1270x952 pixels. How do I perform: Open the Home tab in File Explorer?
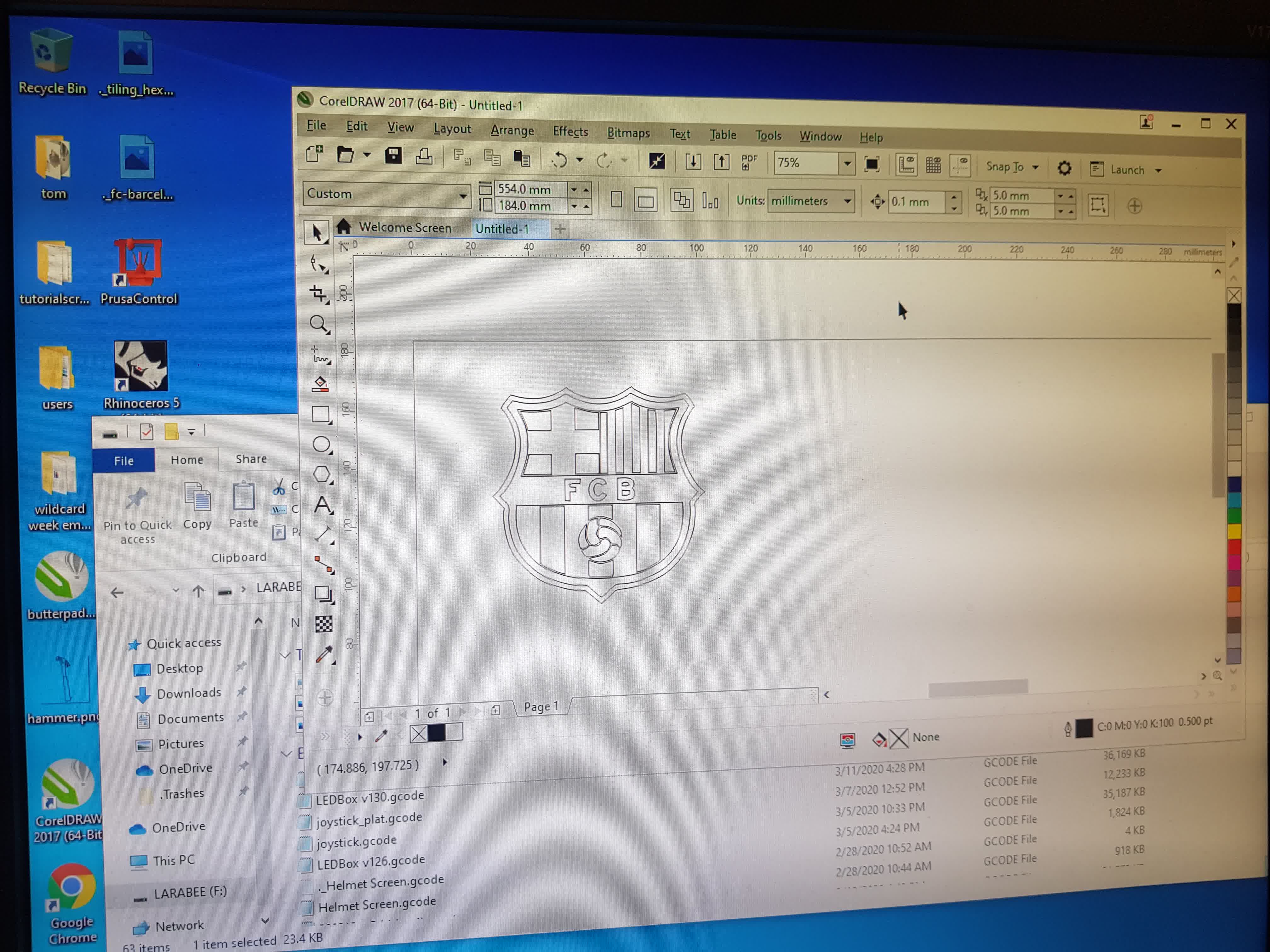(x=186, y=460)
